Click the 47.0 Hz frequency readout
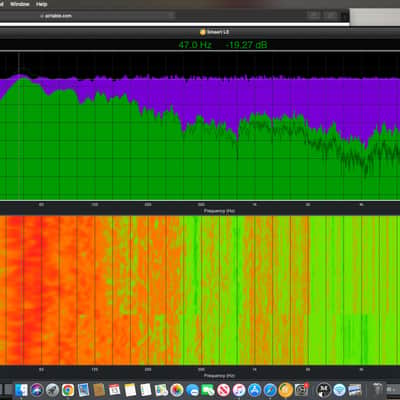The height and width of the screenshot is (400, 400). point(195,45)
